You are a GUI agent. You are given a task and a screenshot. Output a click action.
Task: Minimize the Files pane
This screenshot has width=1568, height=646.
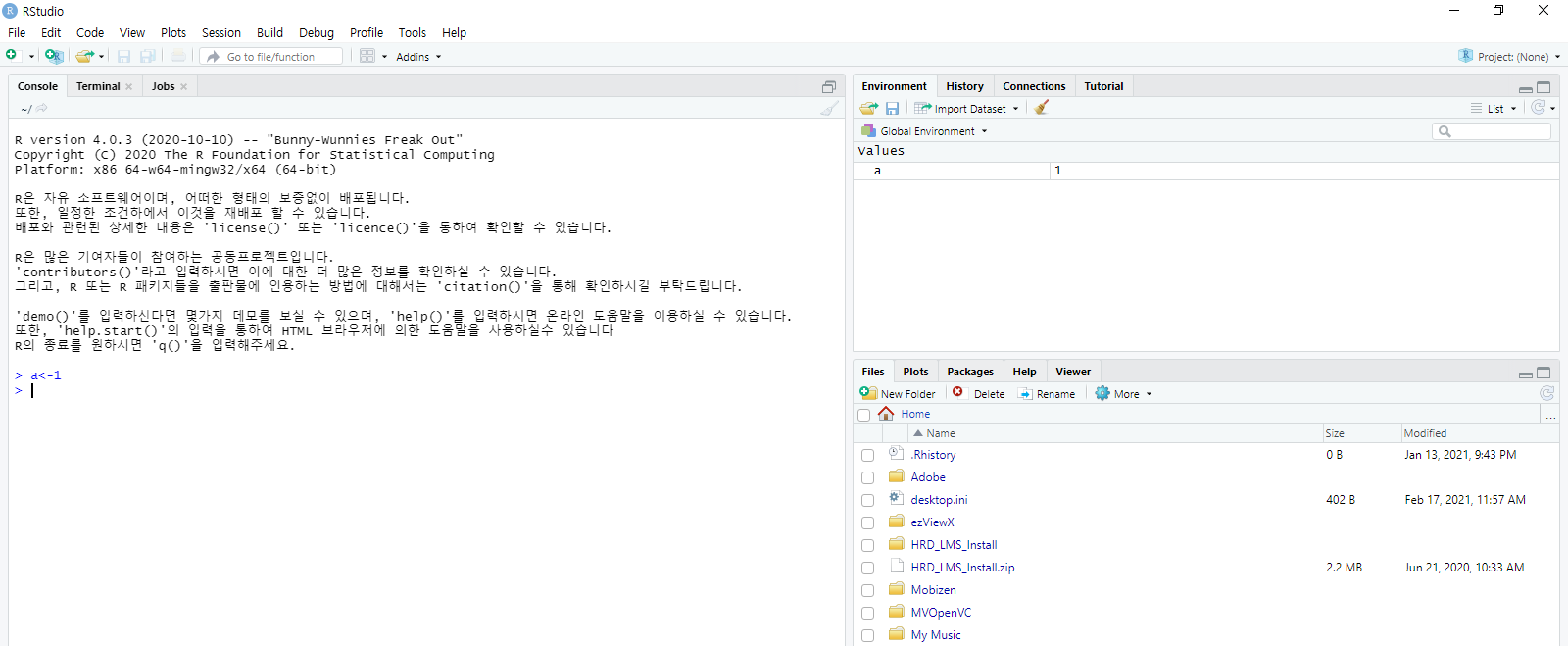(1526, 373)
